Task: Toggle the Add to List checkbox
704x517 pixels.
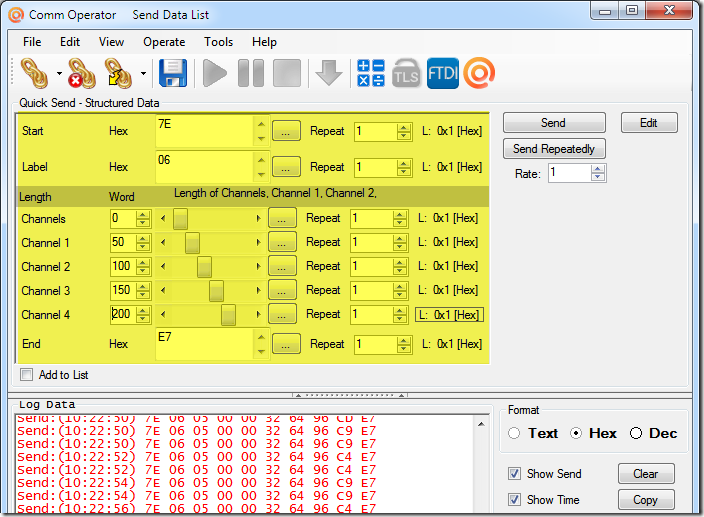Action: [26, 374]
